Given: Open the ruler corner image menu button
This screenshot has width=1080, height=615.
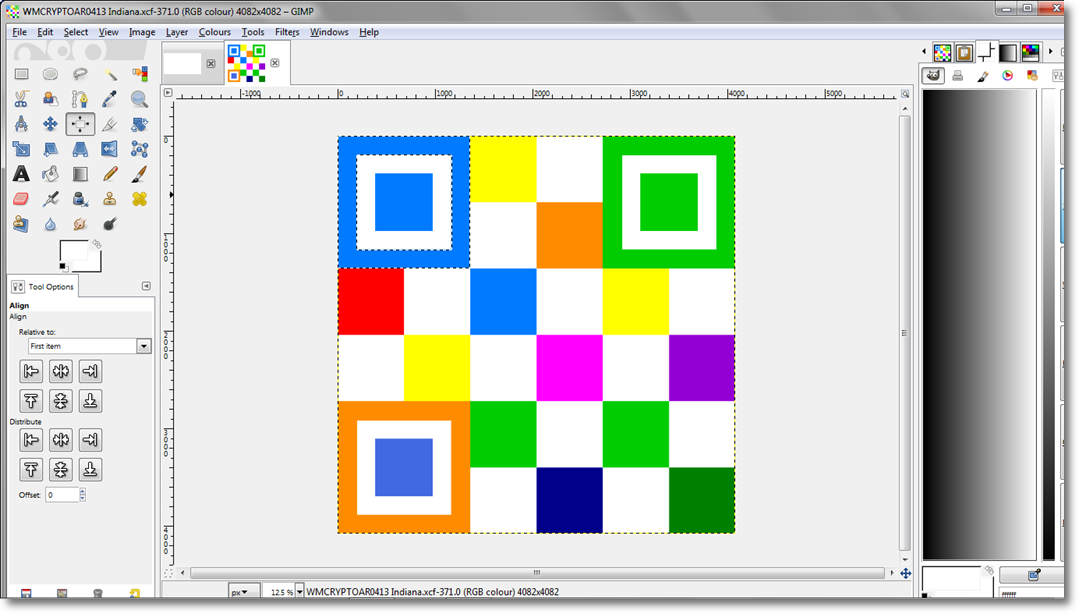Looking at the screenshot, I should tap(167, 92).
